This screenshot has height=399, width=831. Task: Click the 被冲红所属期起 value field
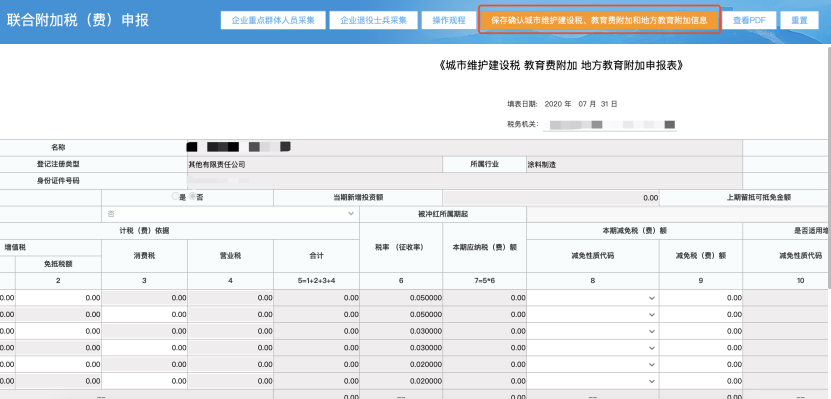pos(678,214)
